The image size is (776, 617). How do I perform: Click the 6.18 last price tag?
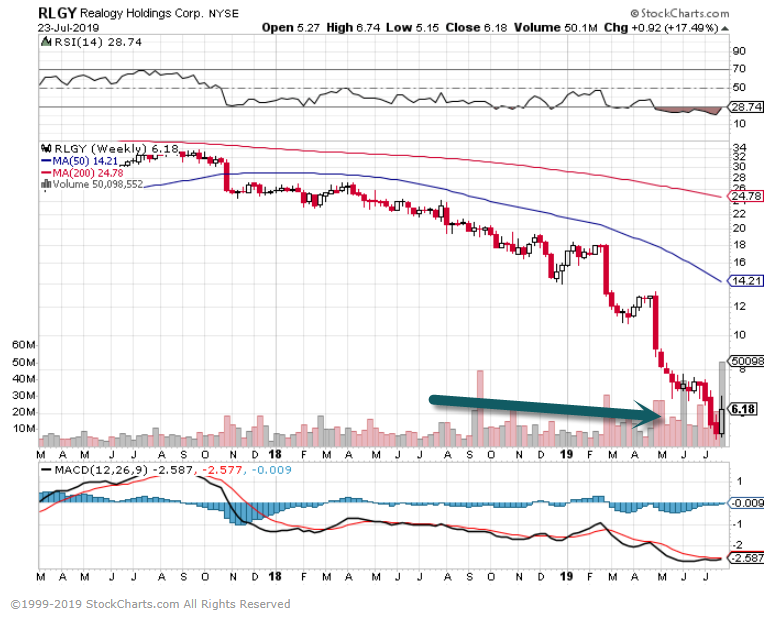point(743,409)
